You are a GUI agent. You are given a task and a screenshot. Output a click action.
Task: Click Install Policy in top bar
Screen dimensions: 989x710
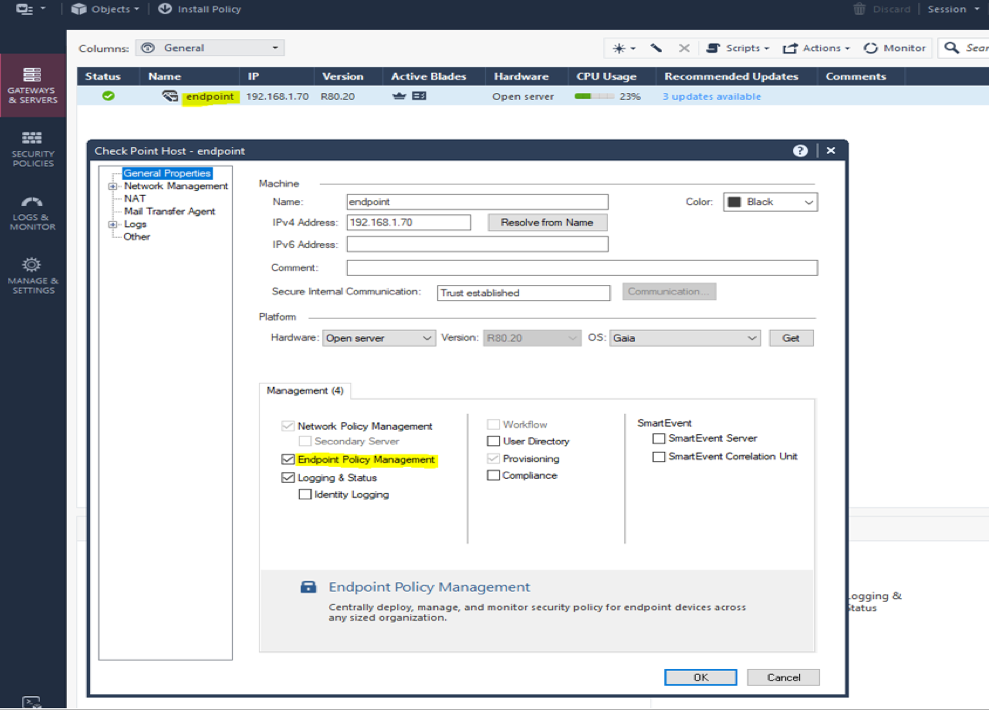coord(199,9)
